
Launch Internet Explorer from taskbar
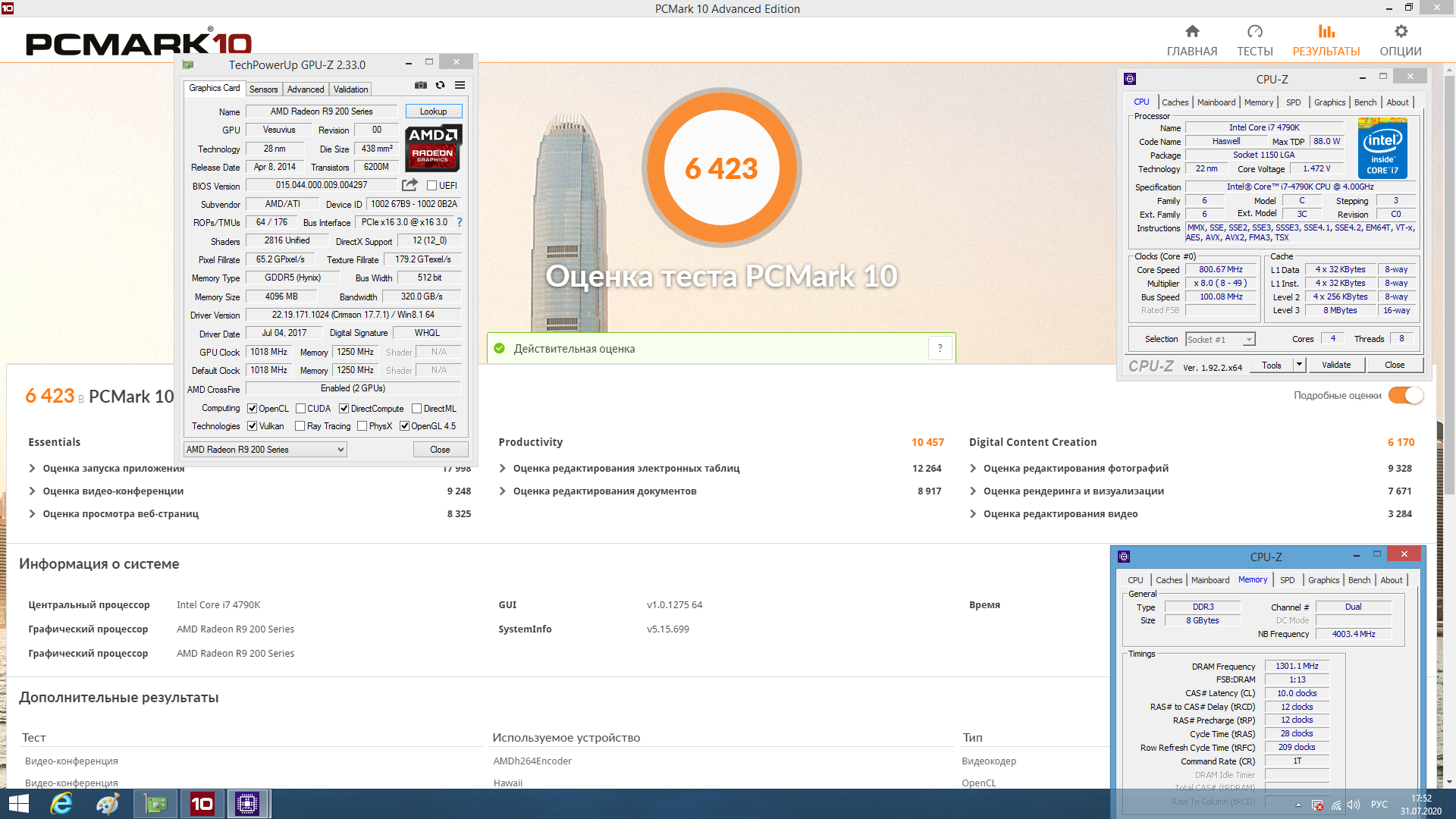(61, 804)
